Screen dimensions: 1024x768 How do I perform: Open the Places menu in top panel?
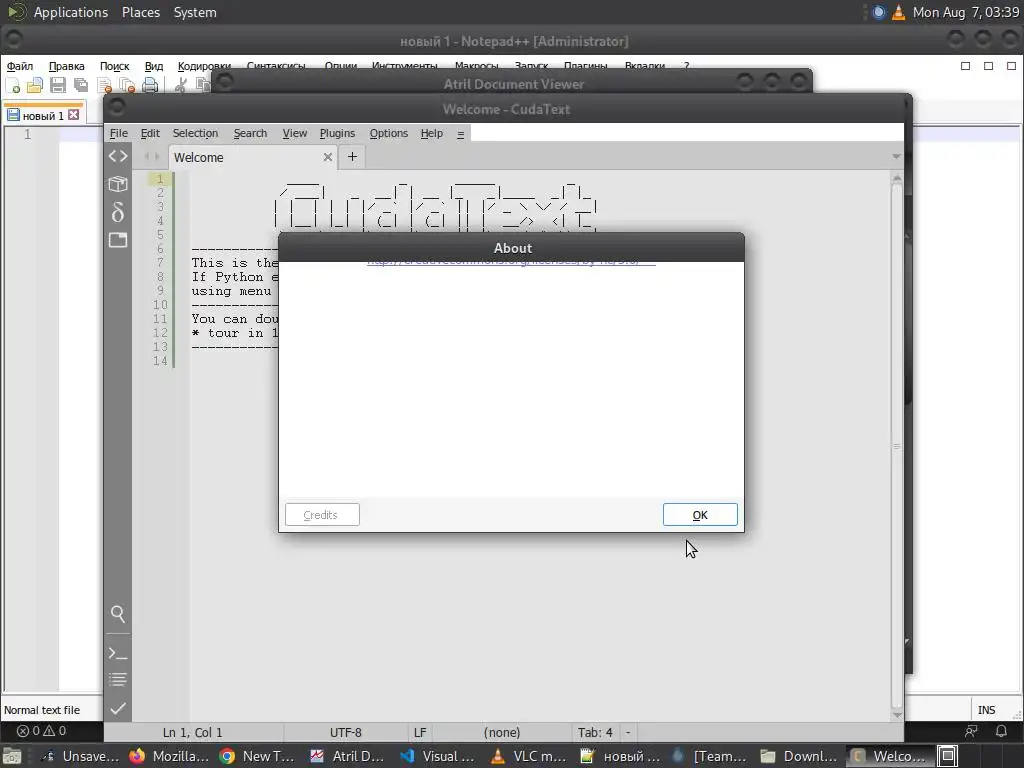tap(141, 12)
